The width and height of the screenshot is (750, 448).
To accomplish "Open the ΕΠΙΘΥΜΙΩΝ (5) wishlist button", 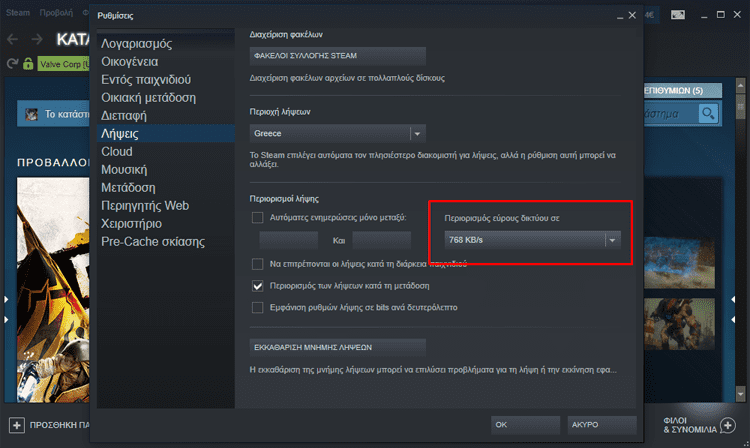I will [x=683, y=91].
